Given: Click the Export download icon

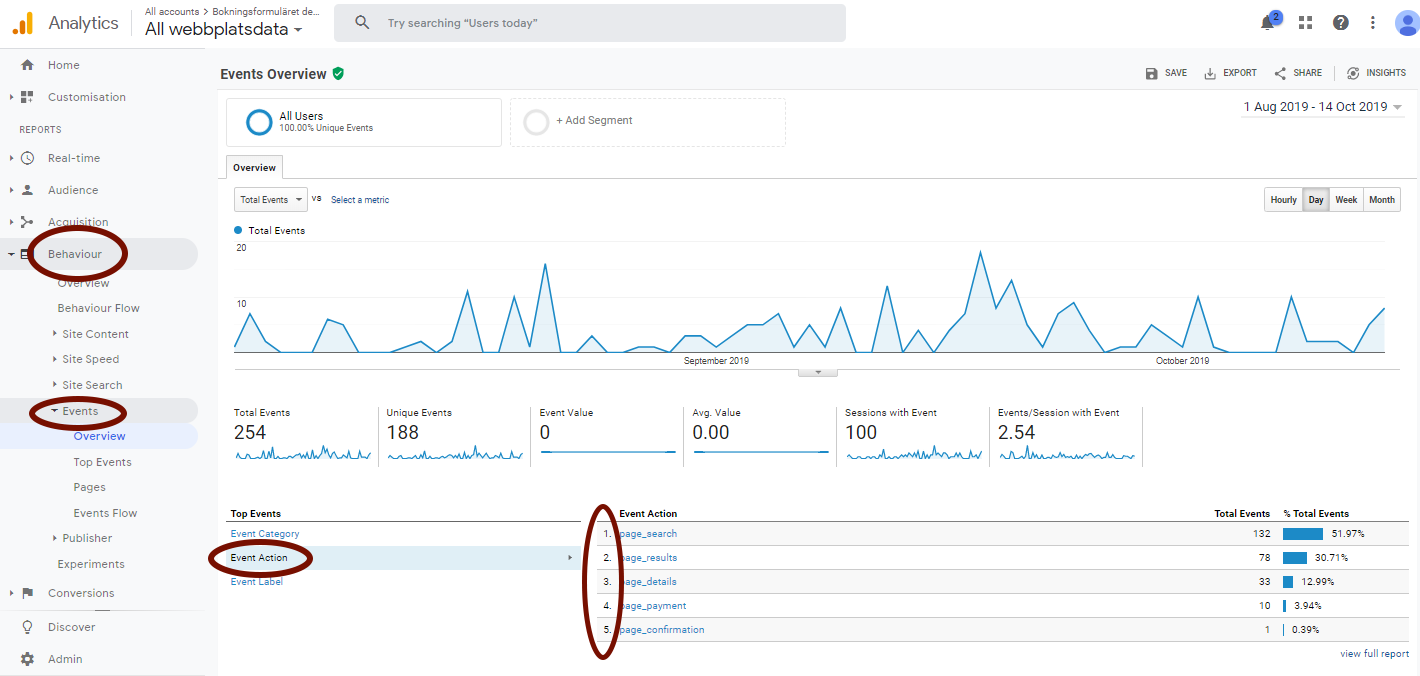Looking at the screenshot, I should [1210, 73].
